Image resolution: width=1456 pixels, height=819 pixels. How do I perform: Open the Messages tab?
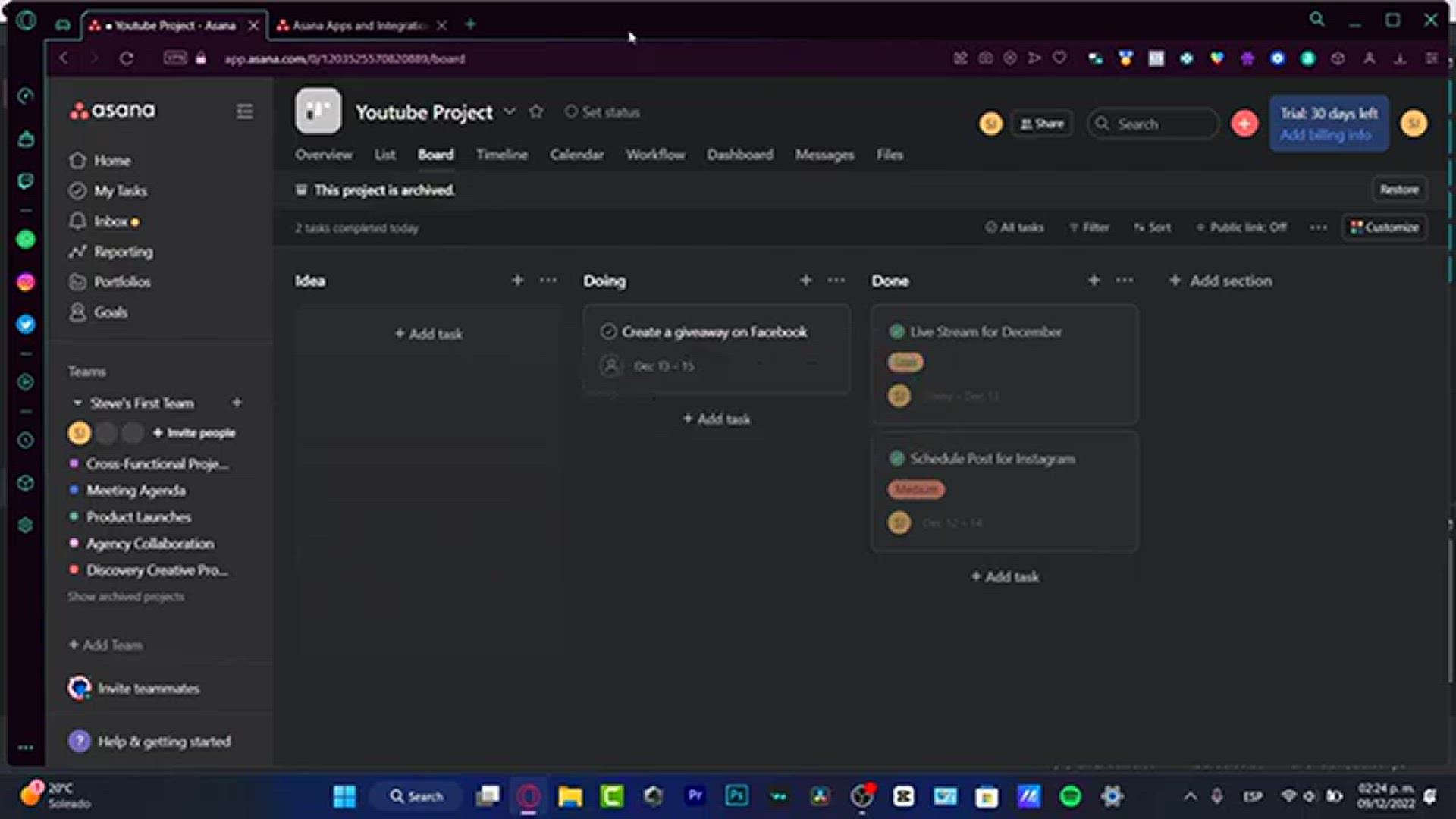(x=824, y=155)
